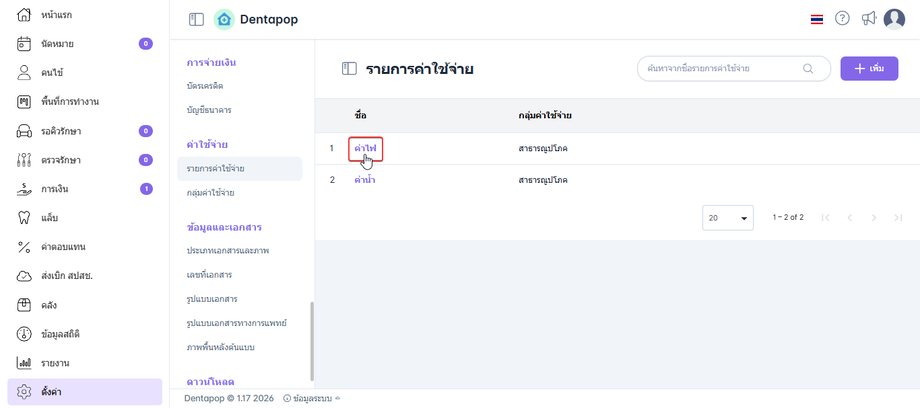Toggle the sidebar collapse icon beside Dentapop logo
This screenshot has height=408, width=920.
pos(196,19)
